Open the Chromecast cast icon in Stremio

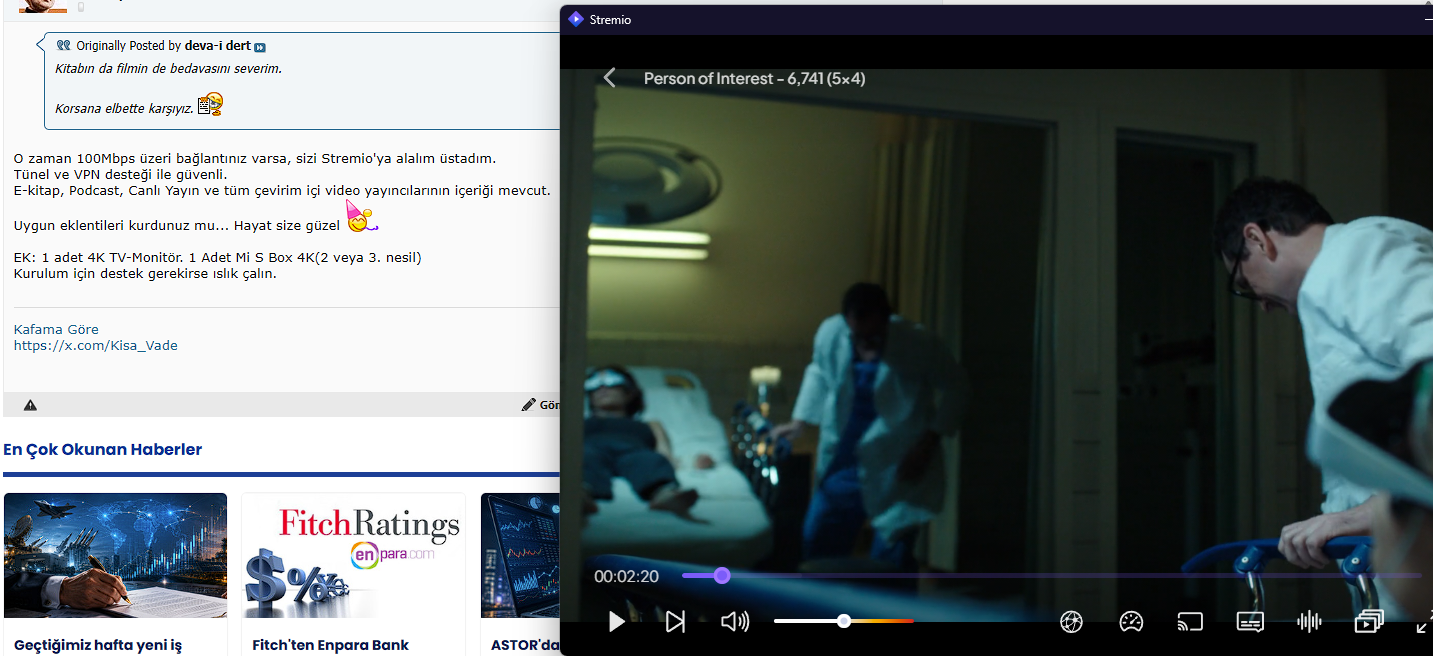(x=1190, y=622)
